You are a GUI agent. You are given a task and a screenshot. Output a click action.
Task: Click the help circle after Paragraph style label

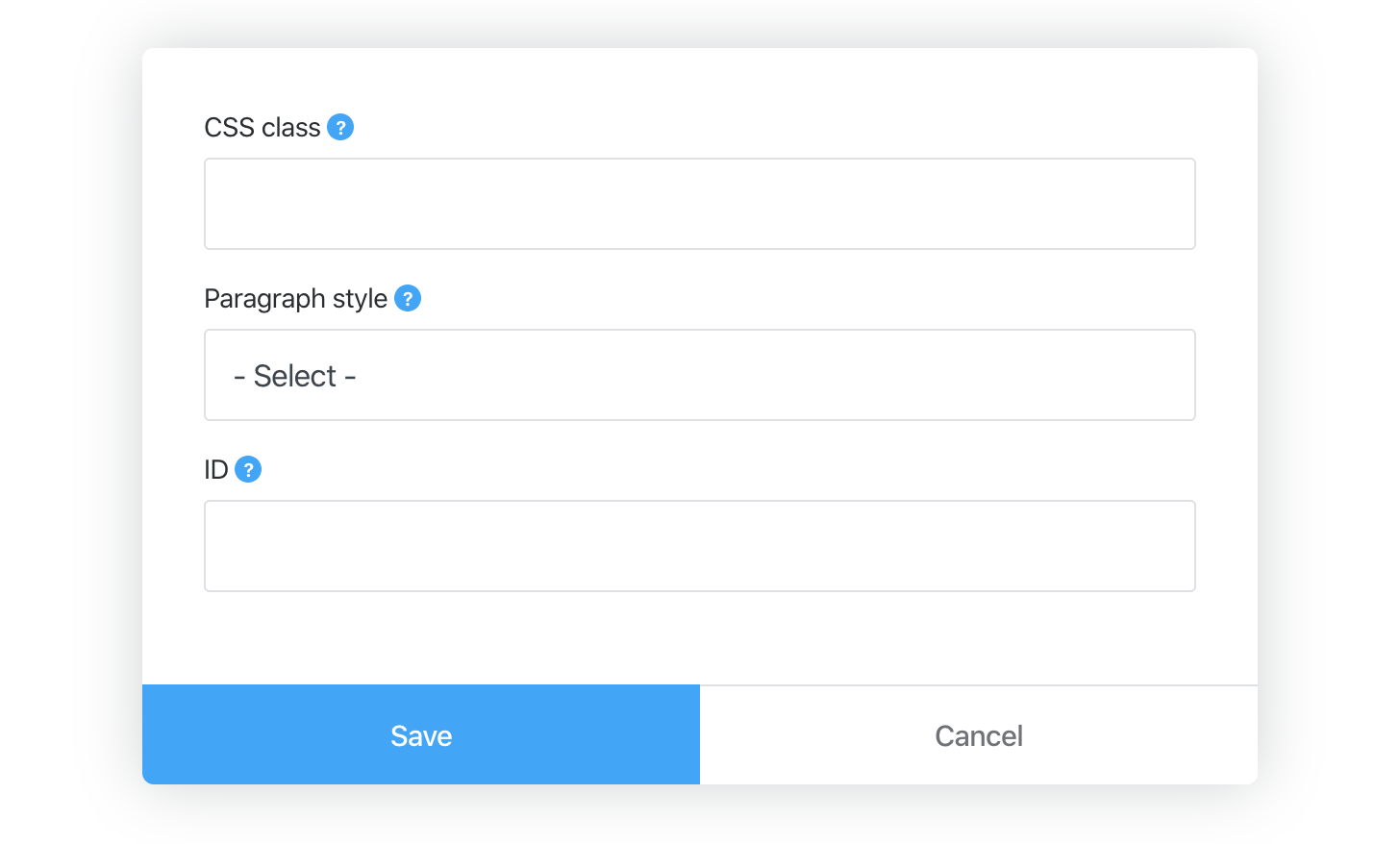[408, 298]
